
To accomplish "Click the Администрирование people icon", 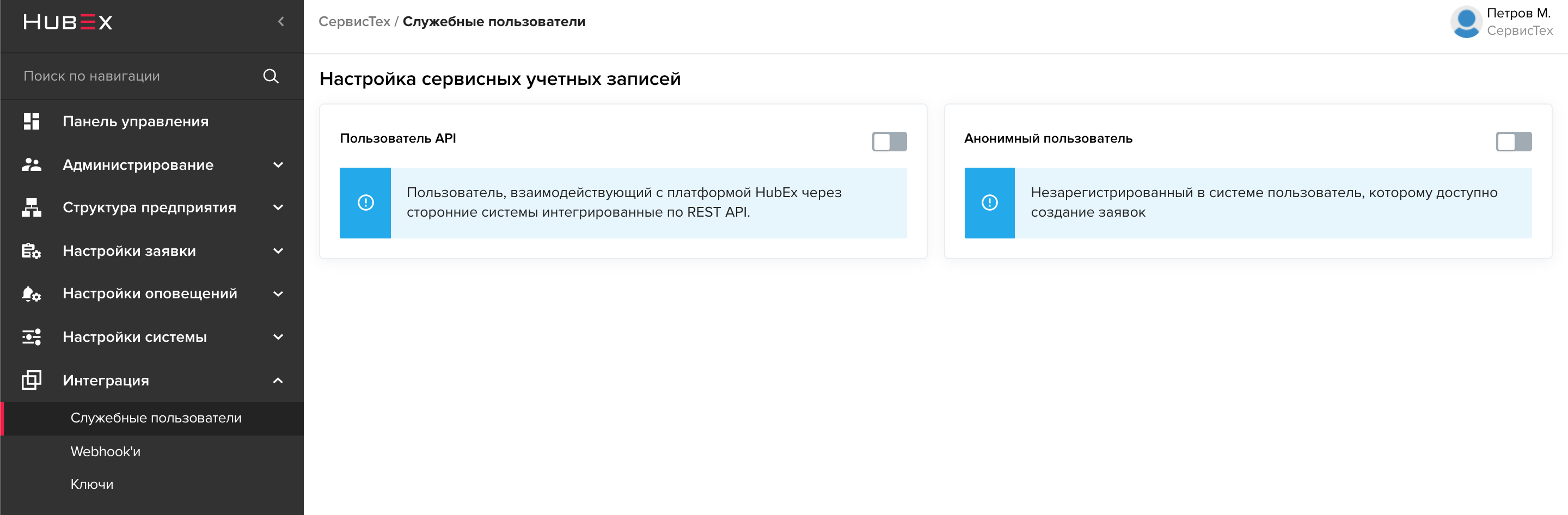I will (x=32, y=164).
